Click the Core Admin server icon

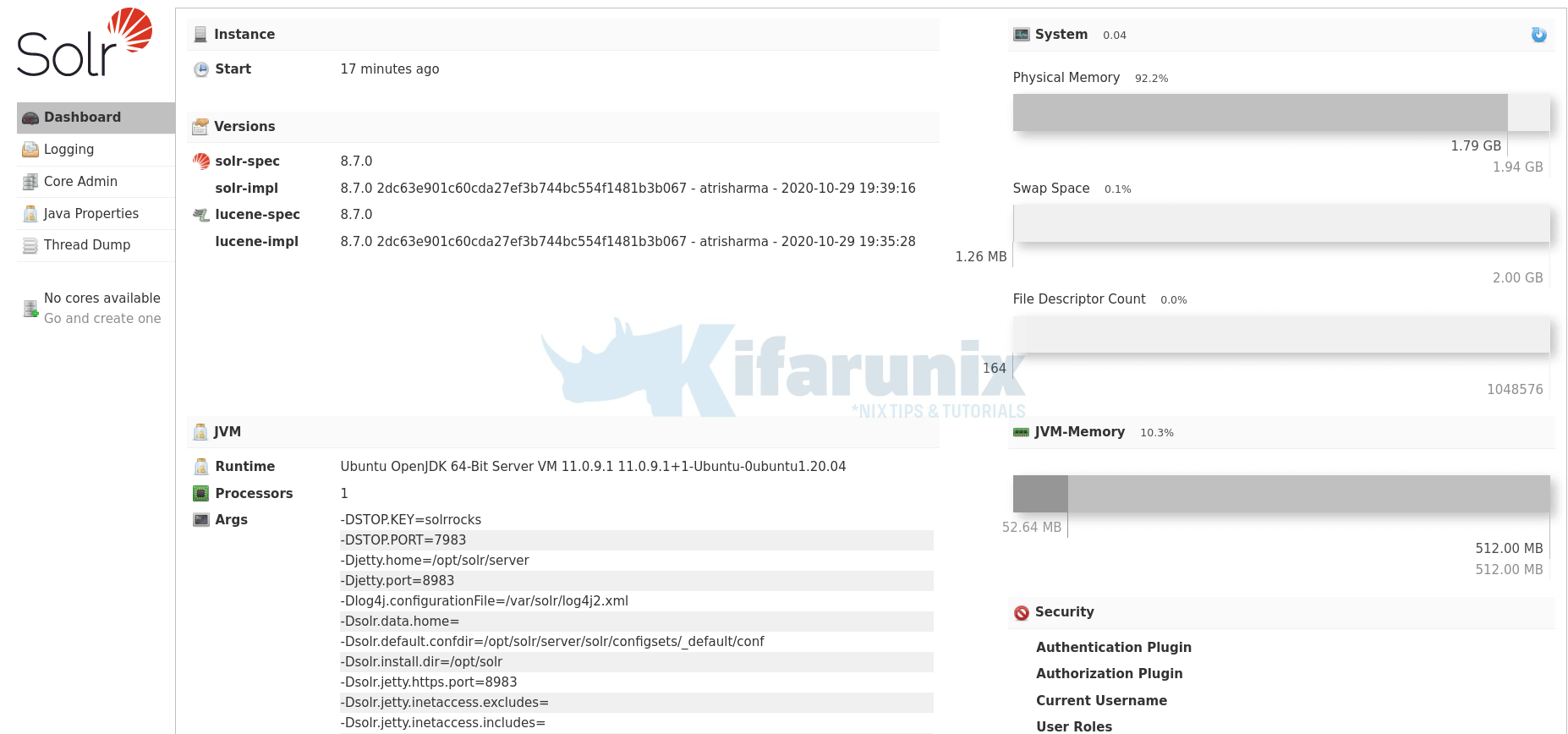pos(30,182)
